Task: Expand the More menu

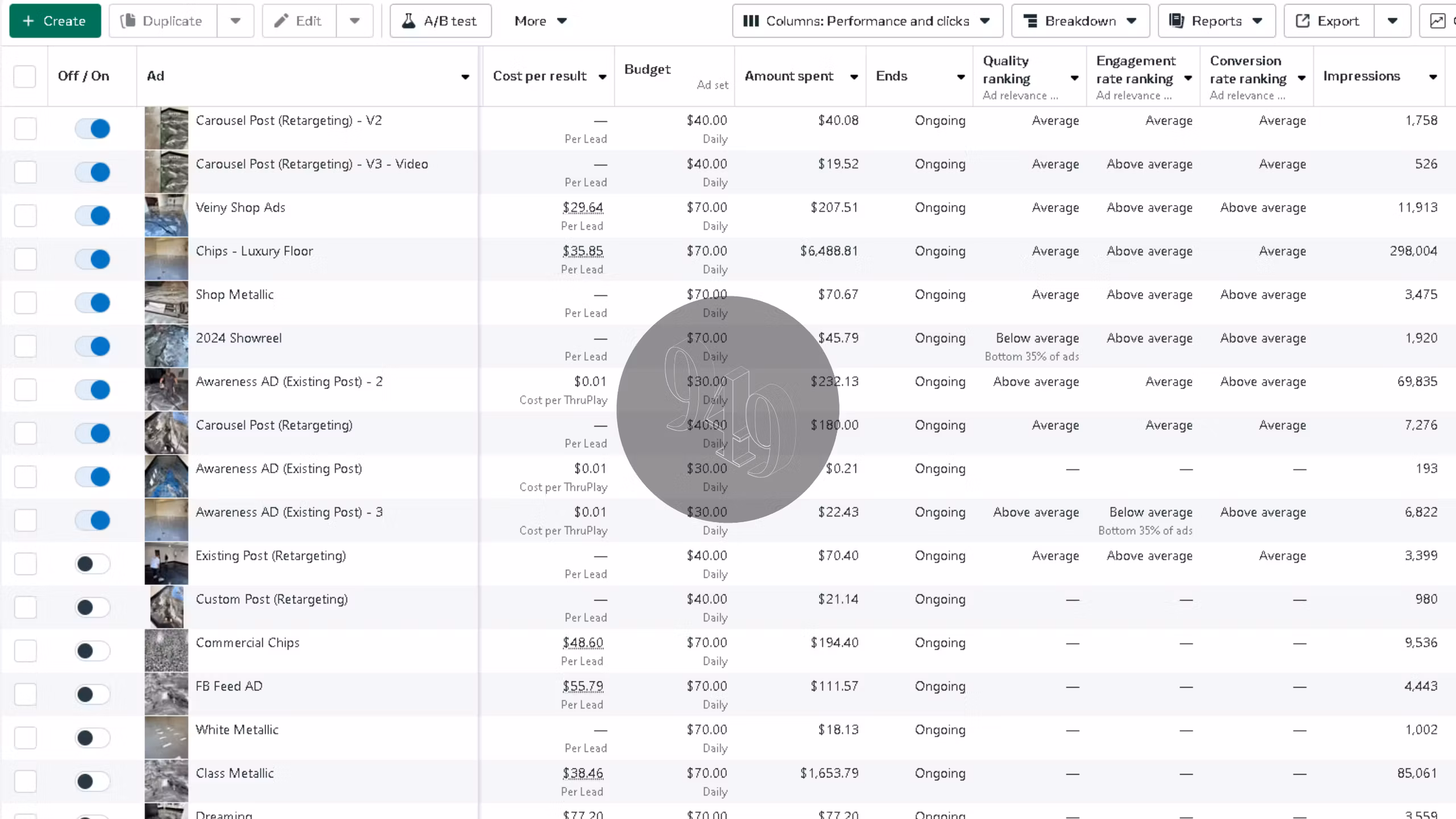Action: point(541,21)
